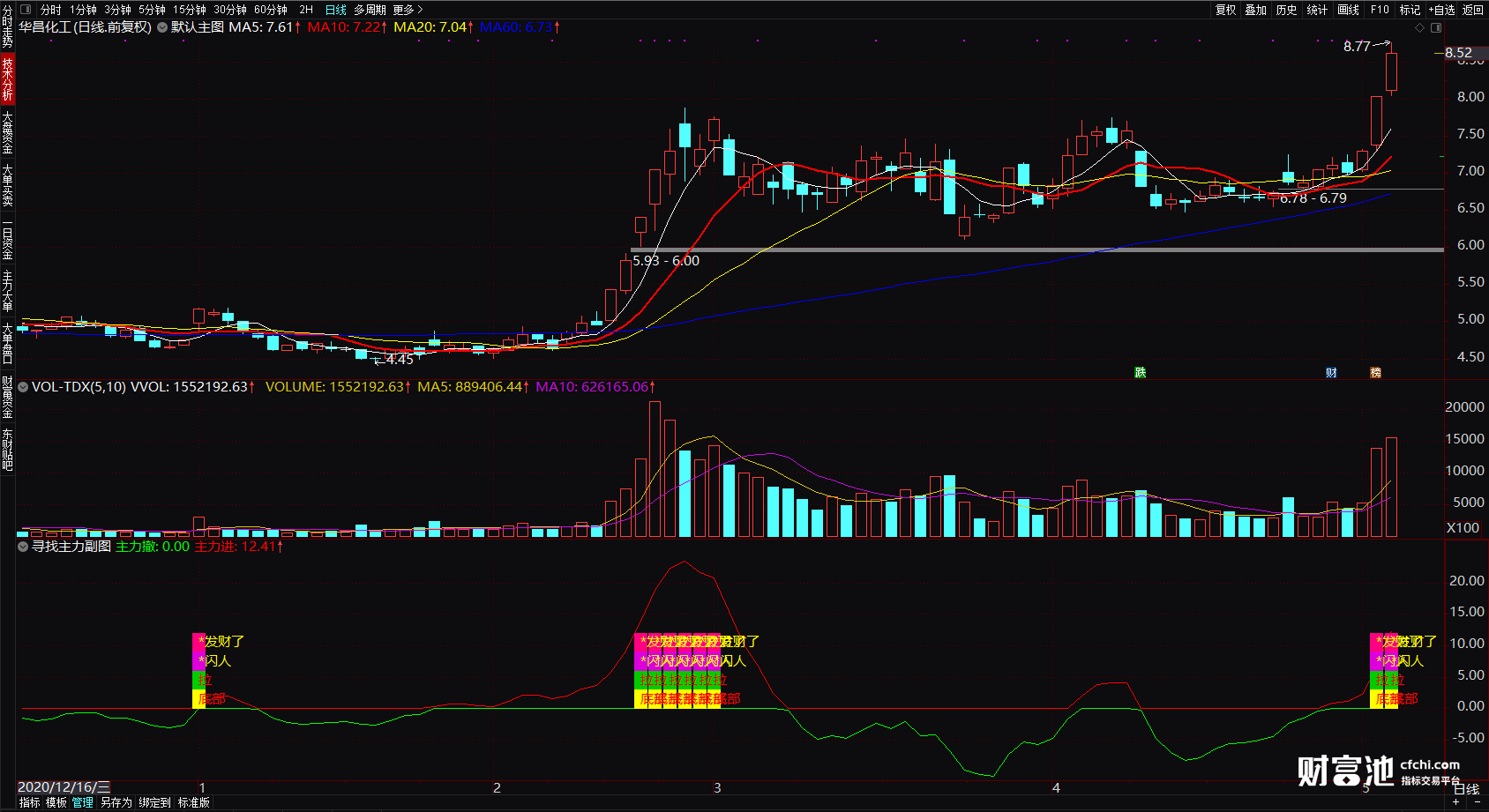Image resolution: width=1489 pixels, height=812 pixels.
Task: Select the 60分钟 period
Action: [x=271, y=10]
